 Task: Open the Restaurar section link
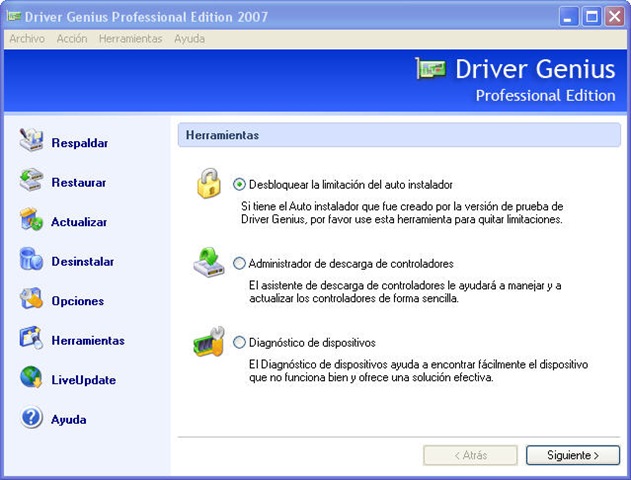click(x=79, y=182)
